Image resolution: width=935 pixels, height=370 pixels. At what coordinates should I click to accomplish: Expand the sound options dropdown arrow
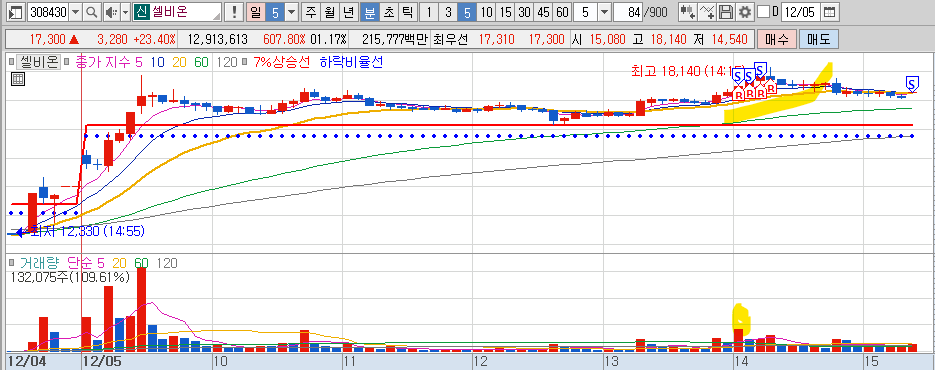click(125, 12)
